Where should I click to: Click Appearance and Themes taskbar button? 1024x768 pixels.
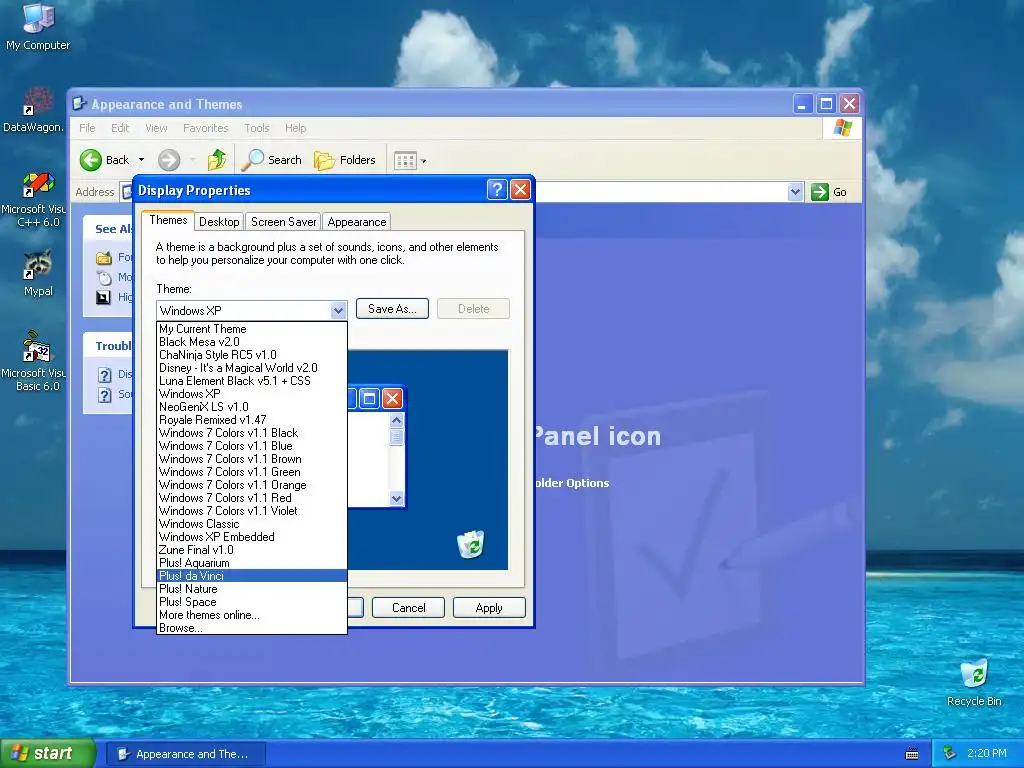185,754
